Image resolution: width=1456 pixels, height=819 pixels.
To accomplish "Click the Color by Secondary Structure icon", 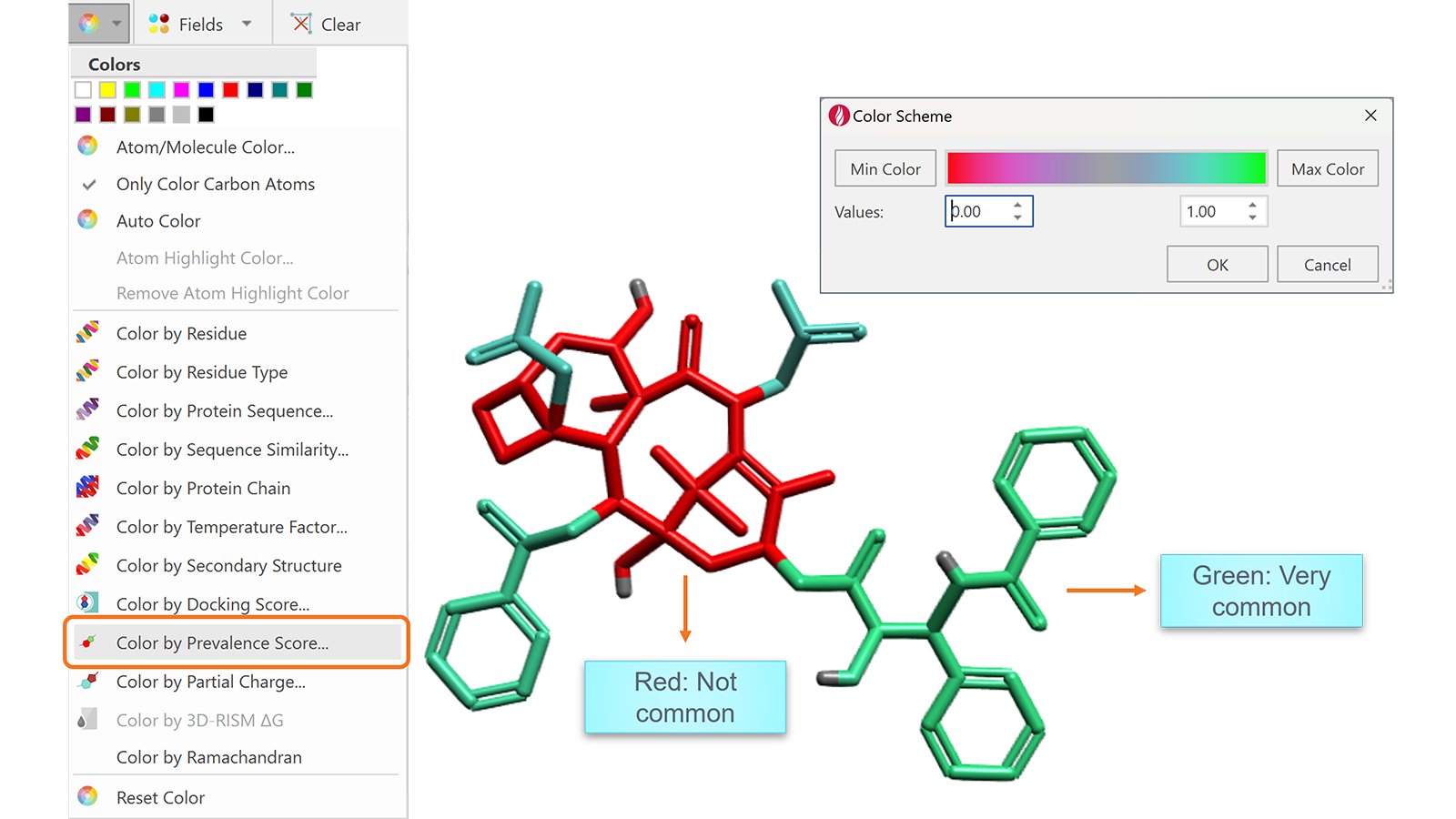I will pos(87,565).
